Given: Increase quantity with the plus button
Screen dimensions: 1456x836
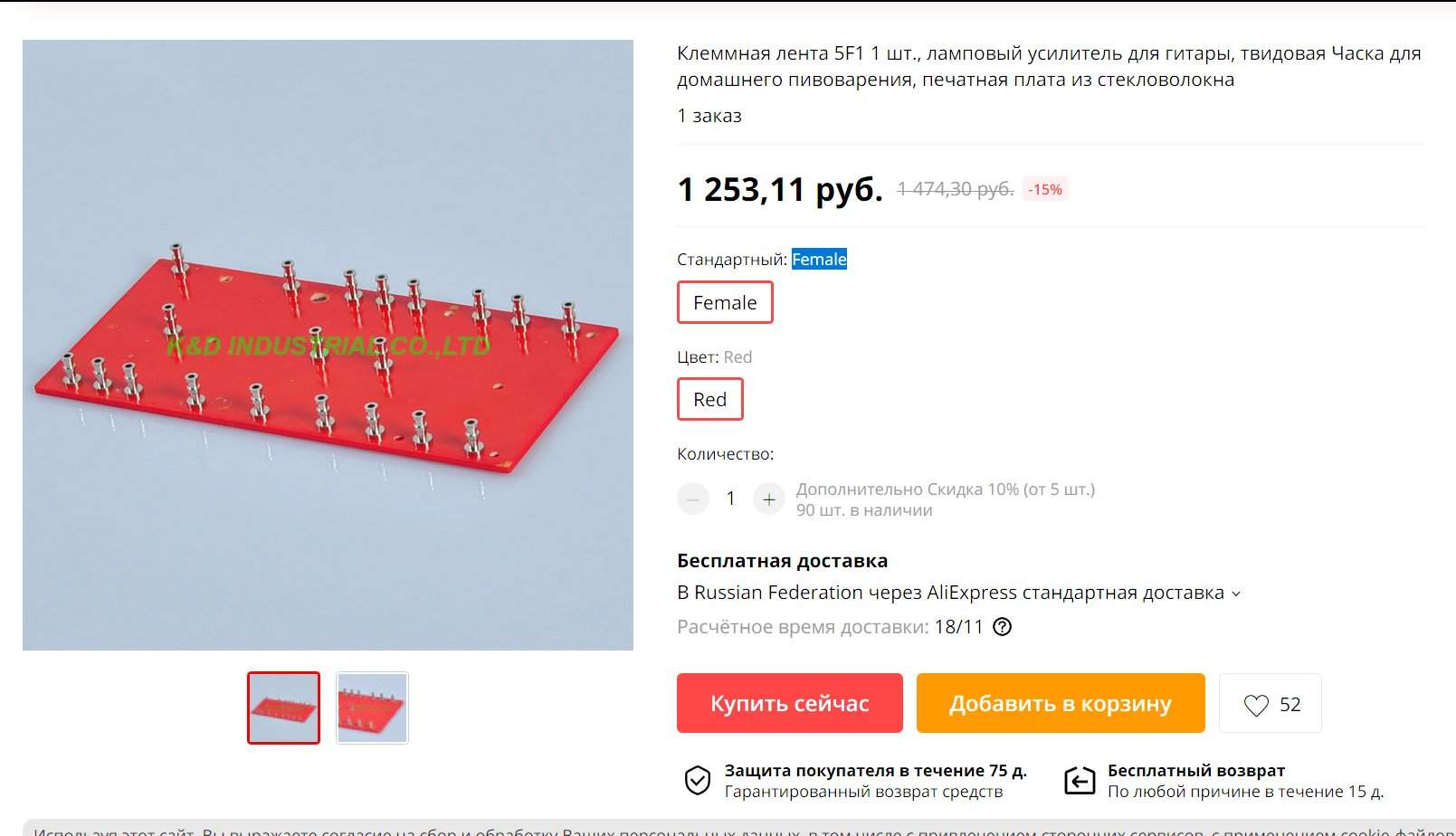Looking at the screenshot, I should [769, 499].
